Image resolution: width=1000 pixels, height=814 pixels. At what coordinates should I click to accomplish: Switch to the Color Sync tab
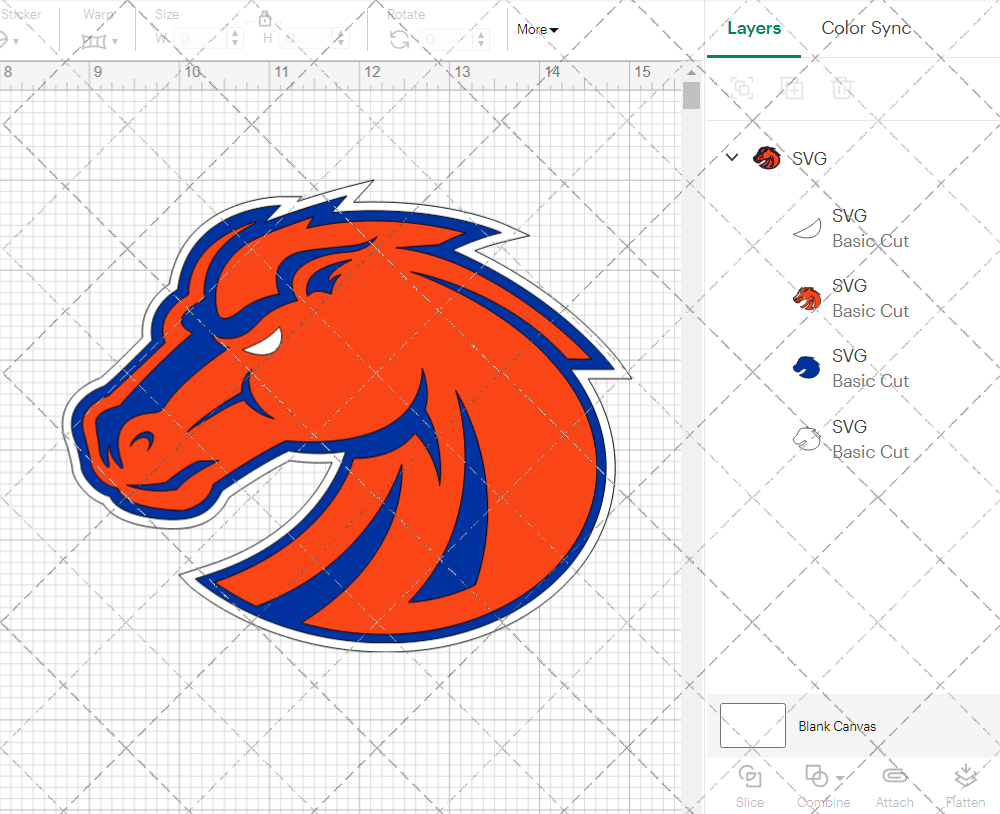(x=866, y=28)
